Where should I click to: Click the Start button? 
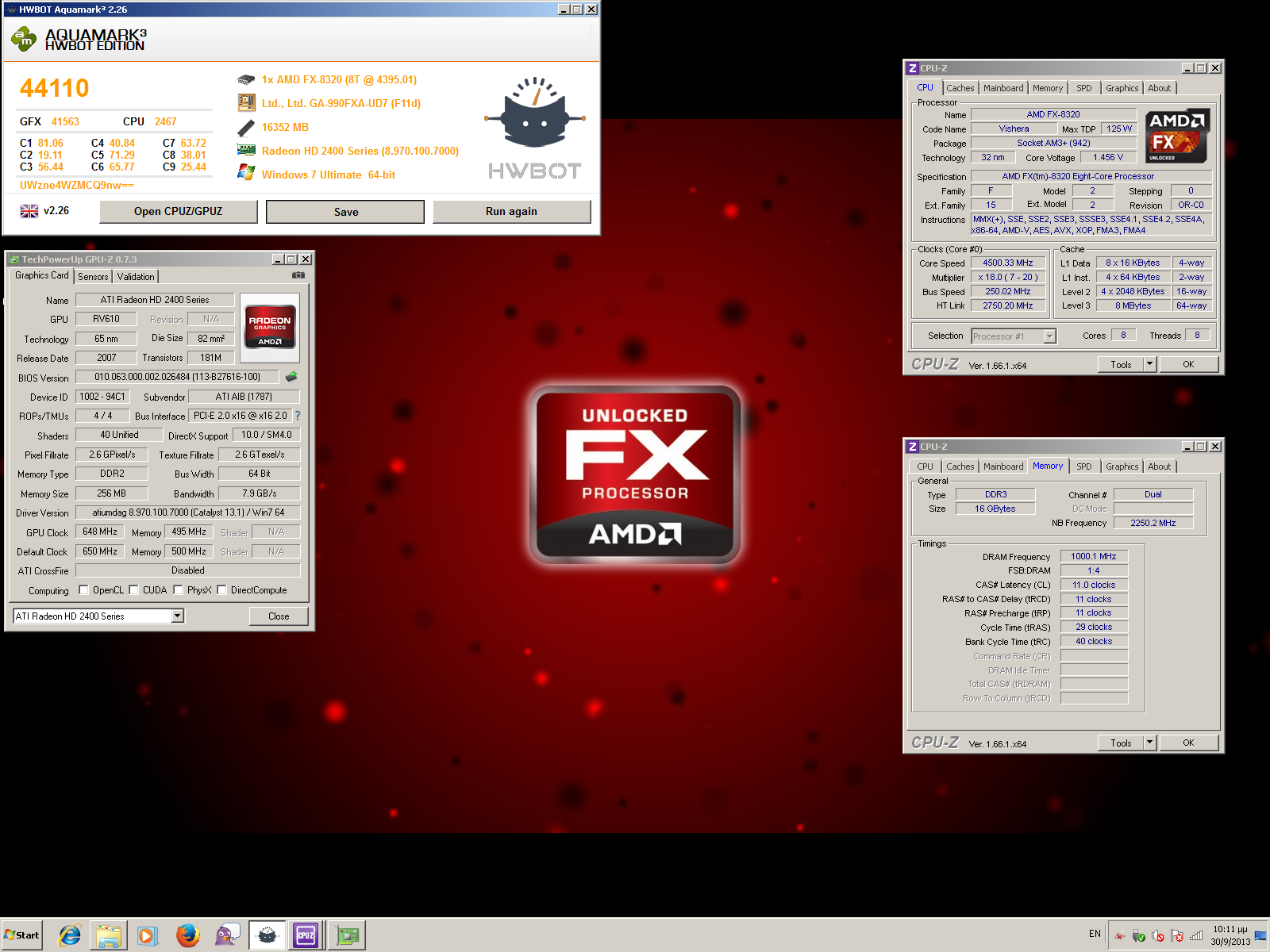point(21,935)
